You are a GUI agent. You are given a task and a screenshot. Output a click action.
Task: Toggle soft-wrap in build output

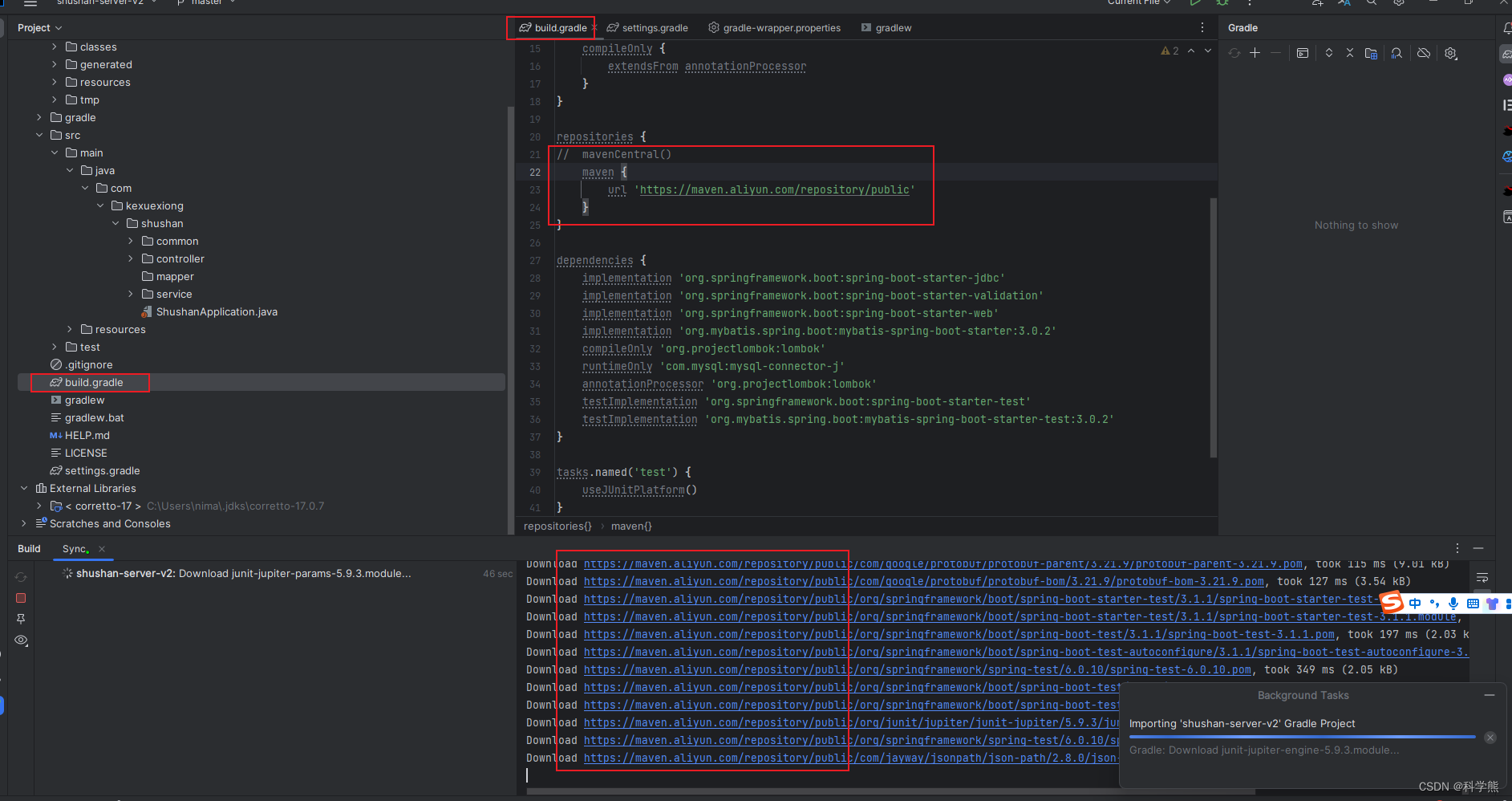1482,578
